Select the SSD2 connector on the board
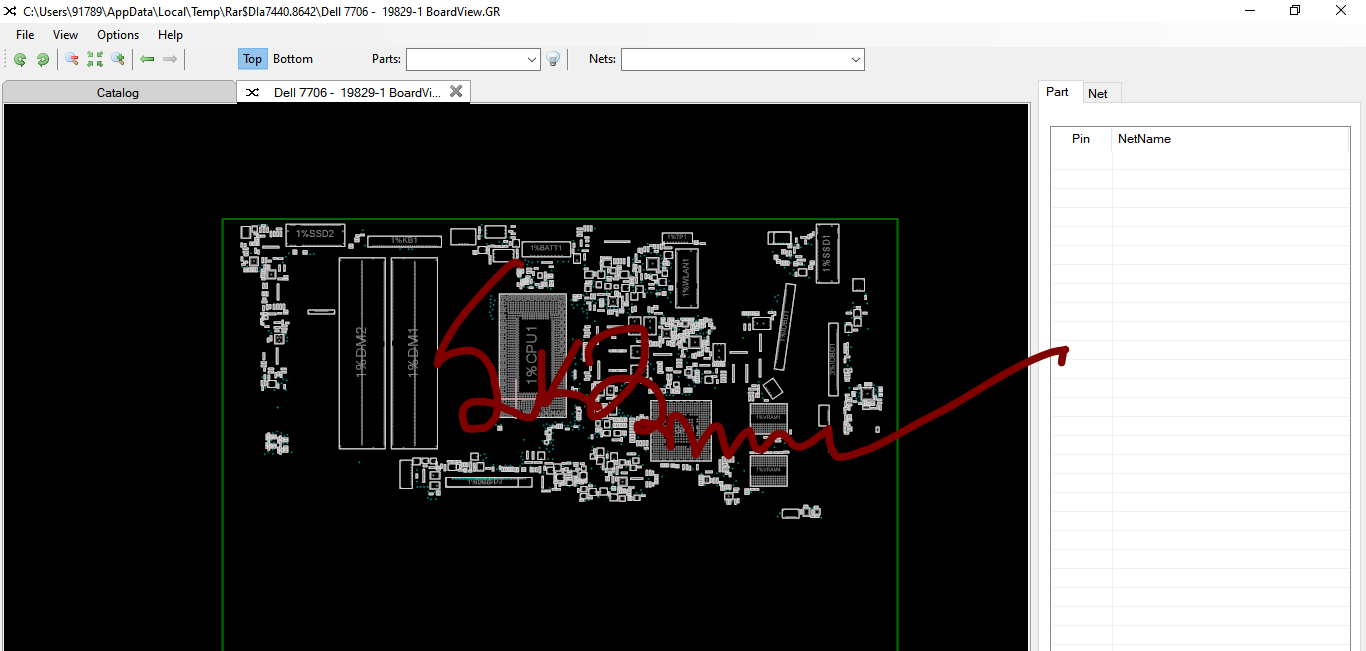 click(x=315, y=234)
